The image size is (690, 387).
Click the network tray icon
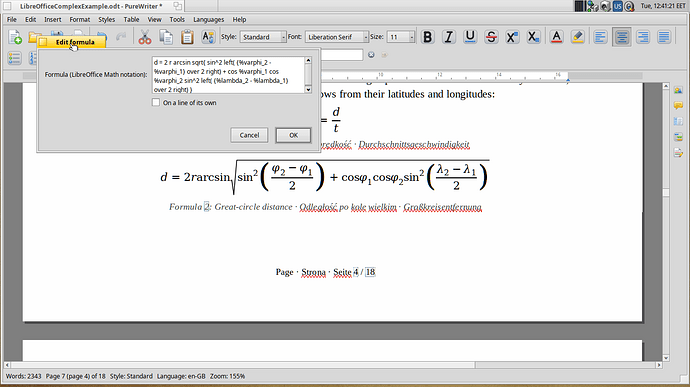pyautogui.click(x=593, y=6)
